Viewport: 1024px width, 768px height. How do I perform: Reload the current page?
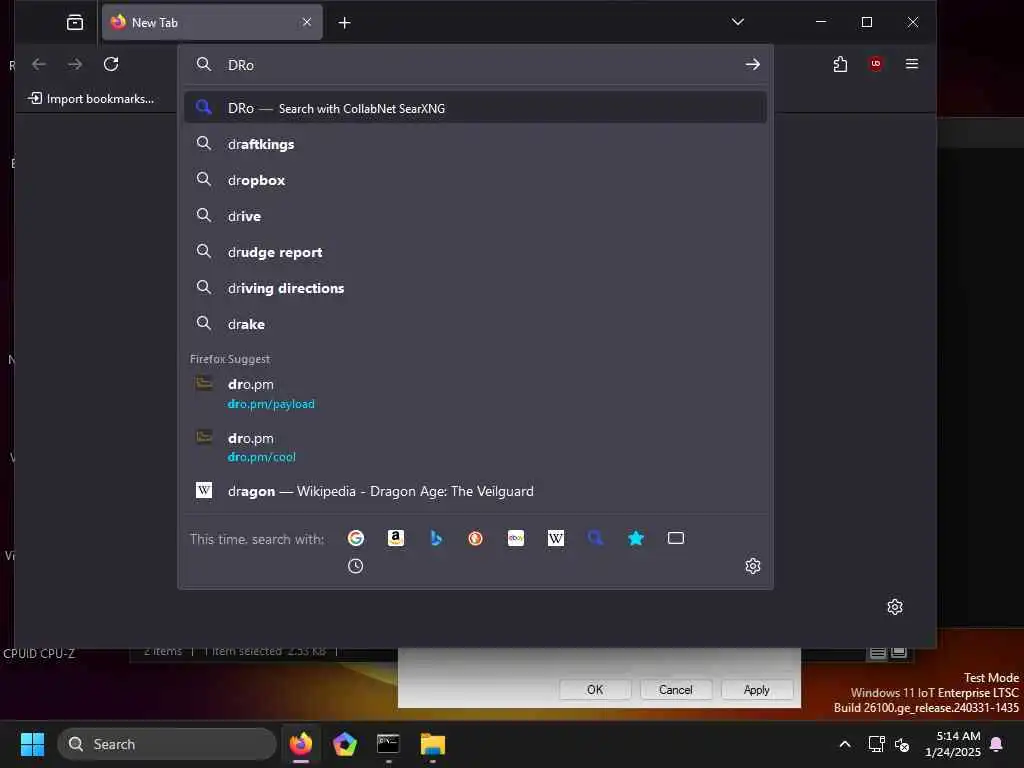(111, 64)
